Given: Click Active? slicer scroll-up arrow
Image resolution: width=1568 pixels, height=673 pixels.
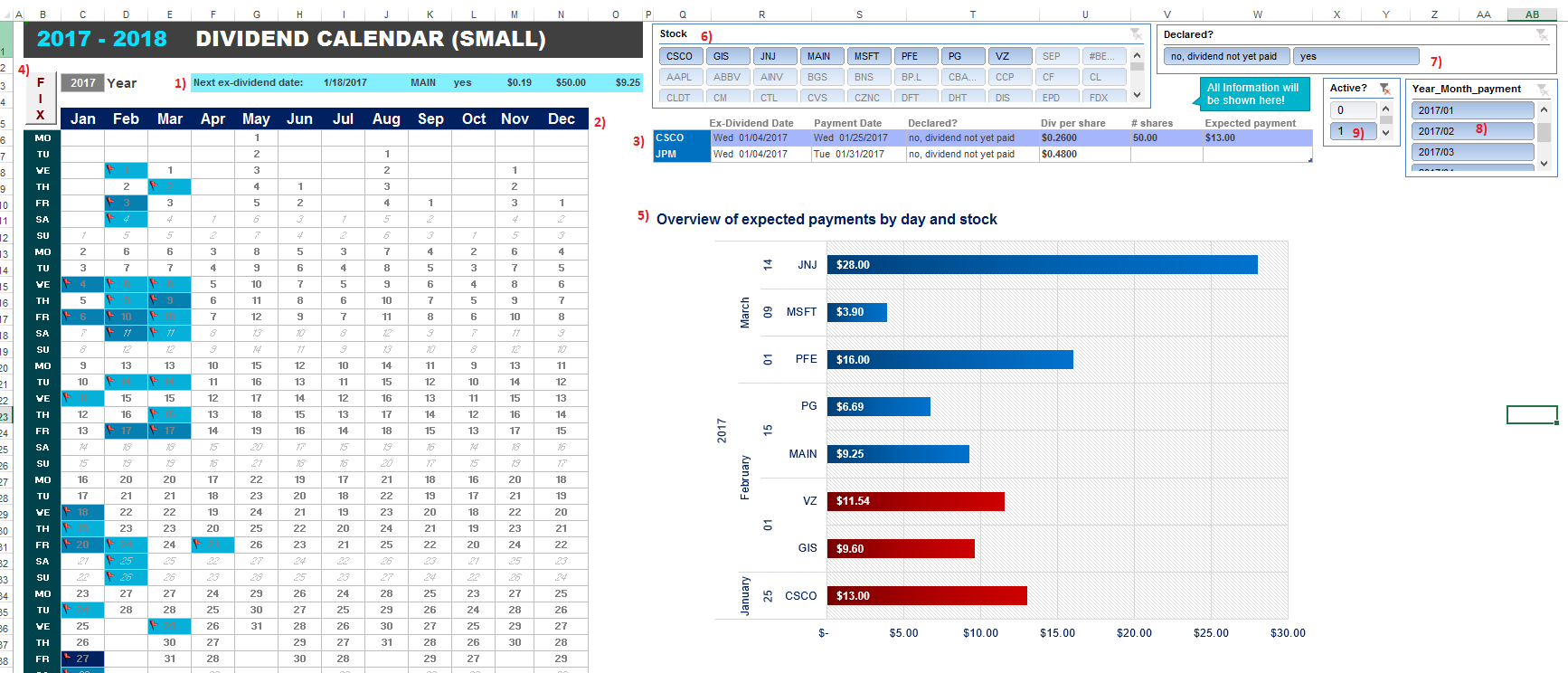Looking at the screenshot, I should (x=1385, y=109).
